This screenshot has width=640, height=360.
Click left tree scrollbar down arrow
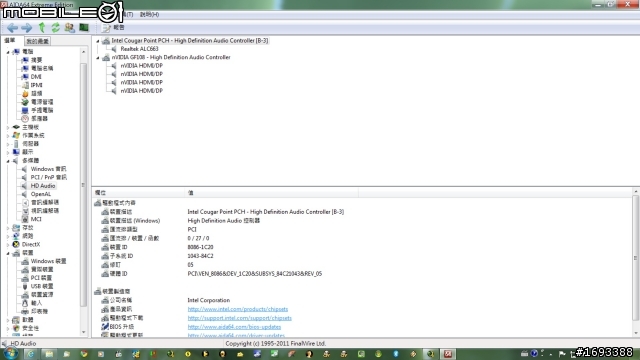pyautogui.click(x=84, y=332)
